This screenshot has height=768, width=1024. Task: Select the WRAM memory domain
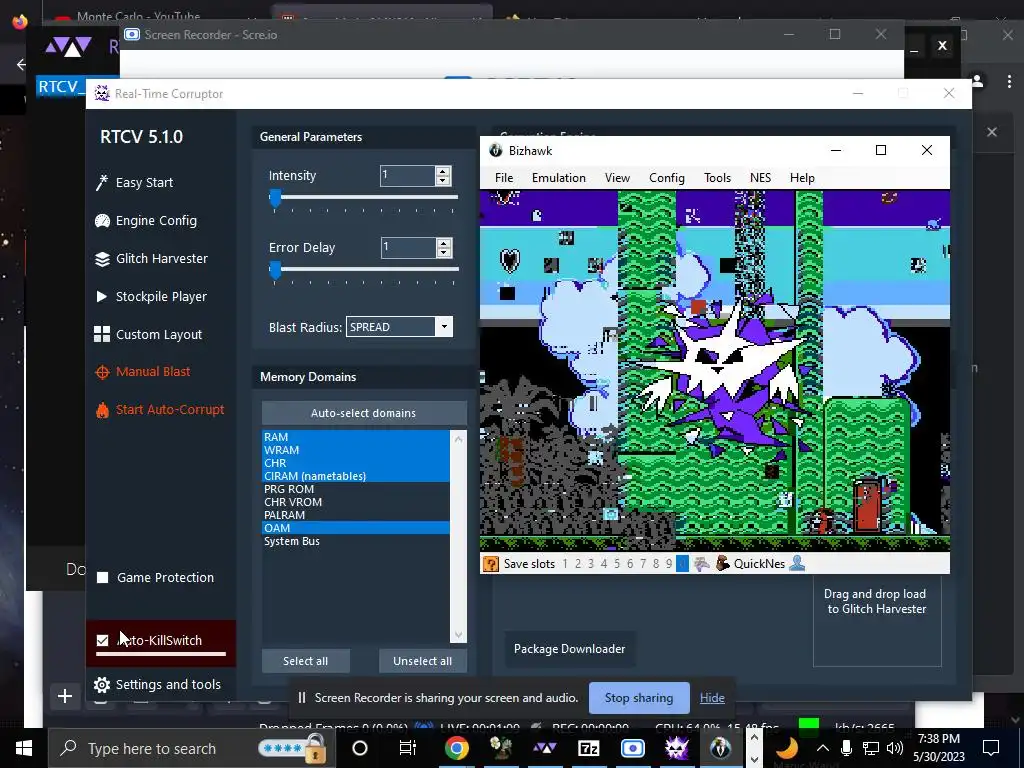point(356,450)
